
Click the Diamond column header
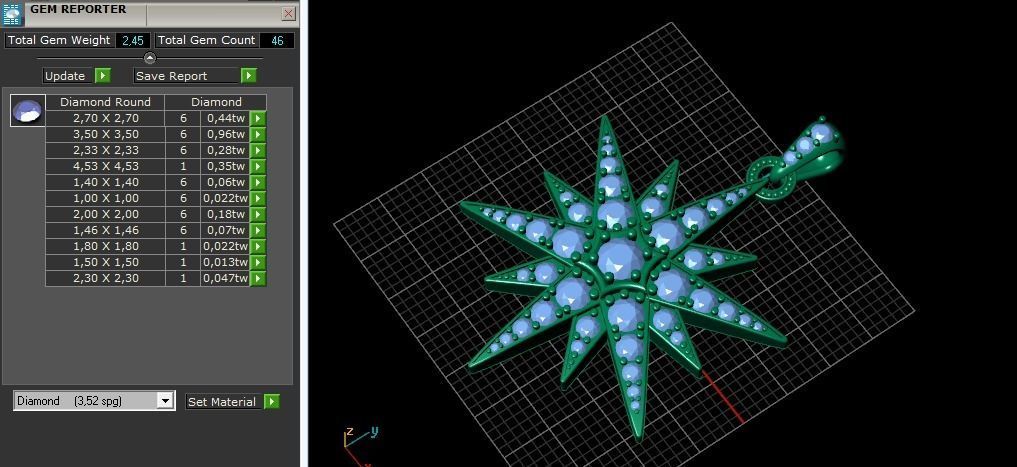pyautogui.click(x=216, y=102)
